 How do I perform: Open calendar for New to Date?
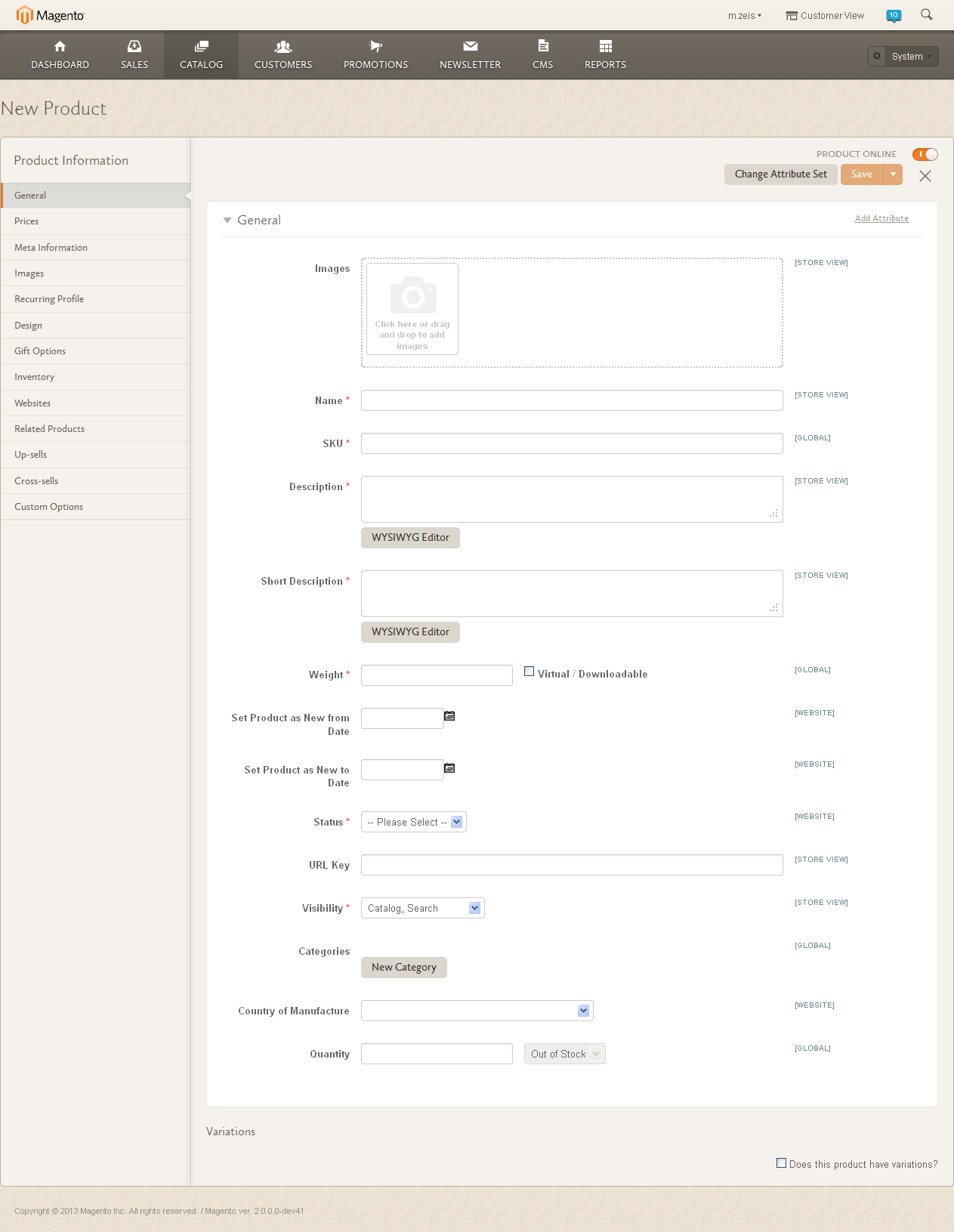point(449,768)
